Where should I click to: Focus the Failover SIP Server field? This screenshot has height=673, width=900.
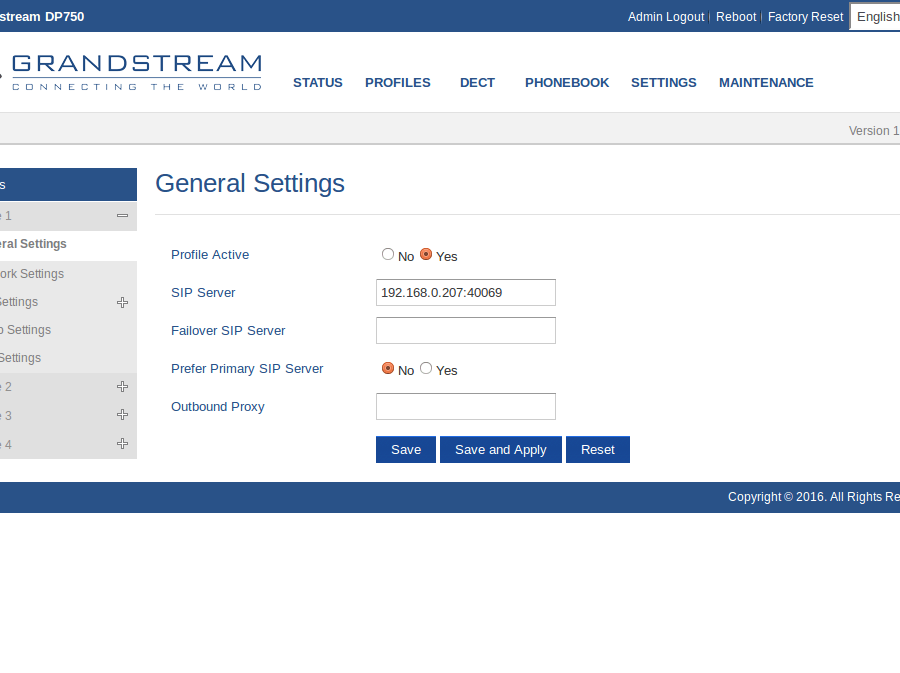click(x=465, y=331)
